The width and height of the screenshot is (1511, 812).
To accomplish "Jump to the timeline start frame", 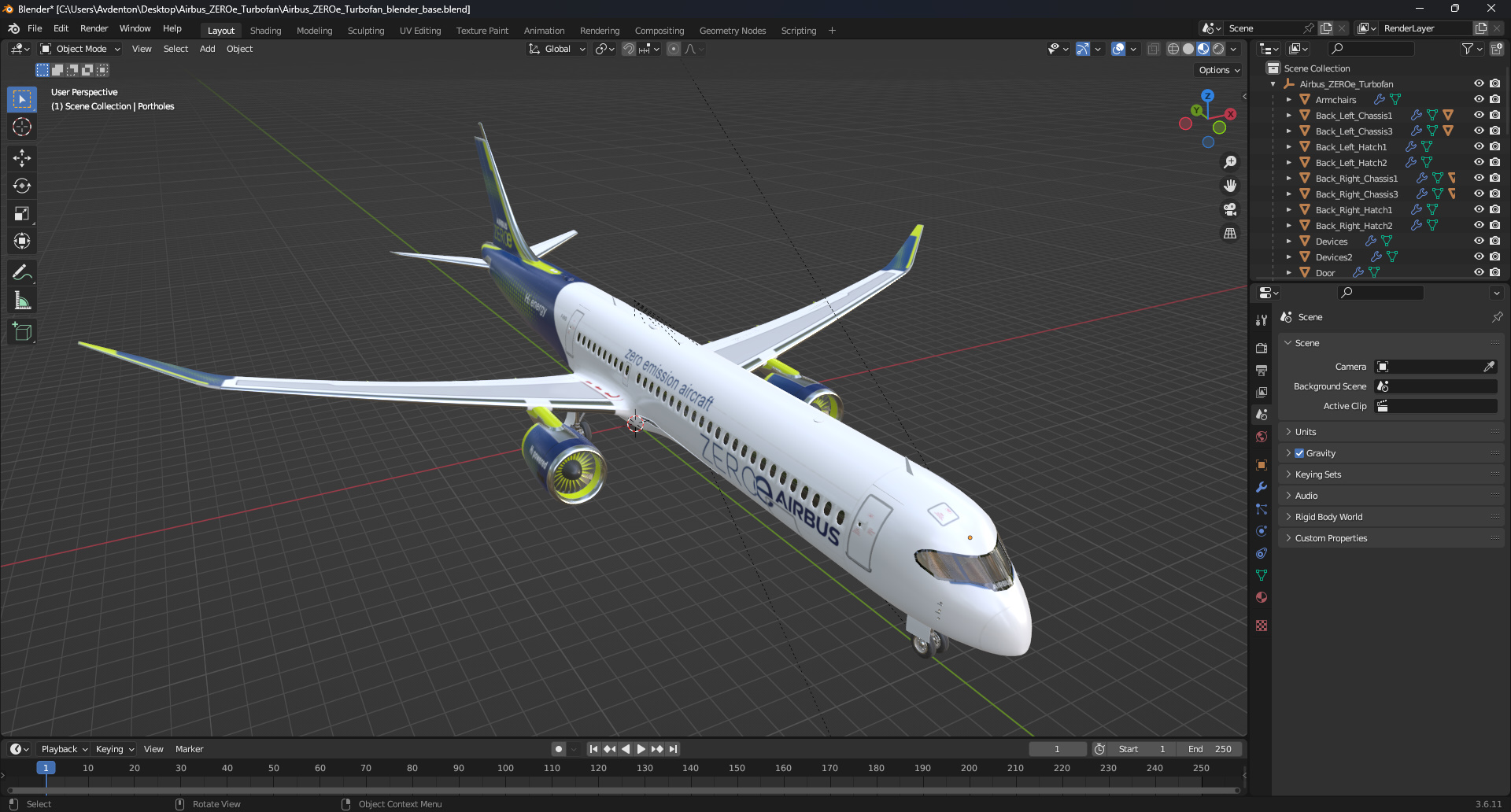I will [x=593, y=749].
